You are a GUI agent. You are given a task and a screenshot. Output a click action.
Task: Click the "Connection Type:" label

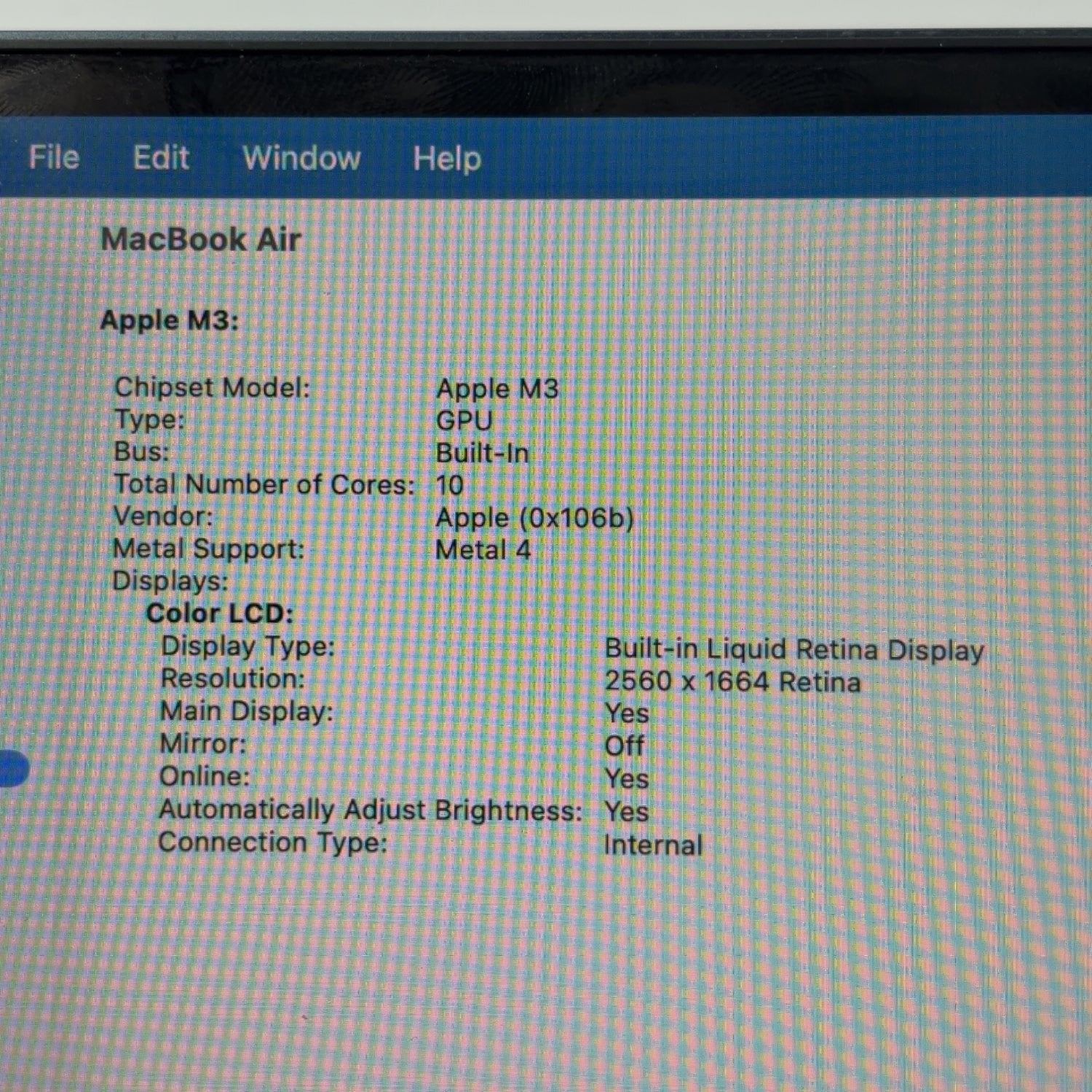pyautogui.click(x=272, y=842)
